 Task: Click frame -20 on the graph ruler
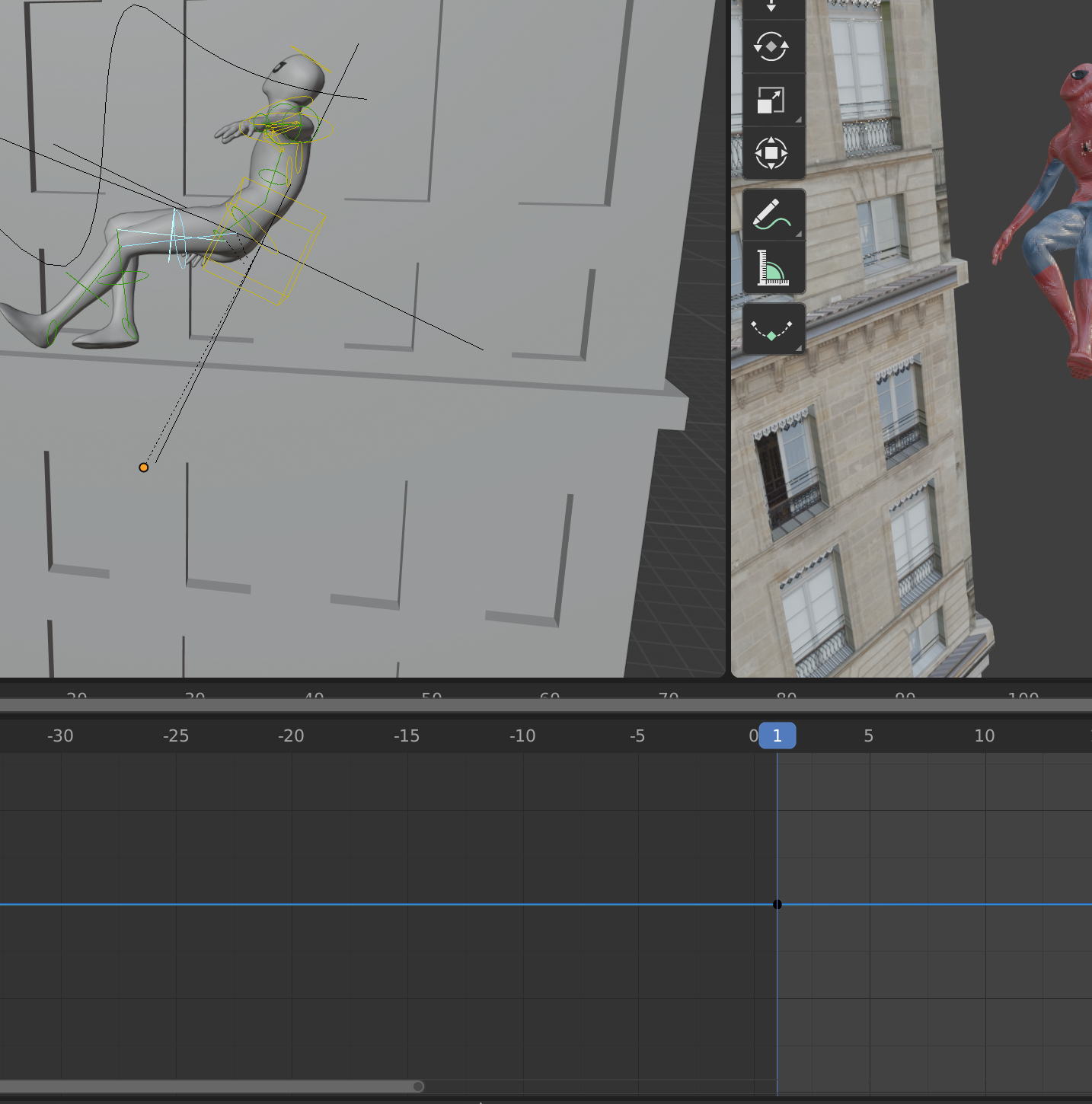click(291, 735)
